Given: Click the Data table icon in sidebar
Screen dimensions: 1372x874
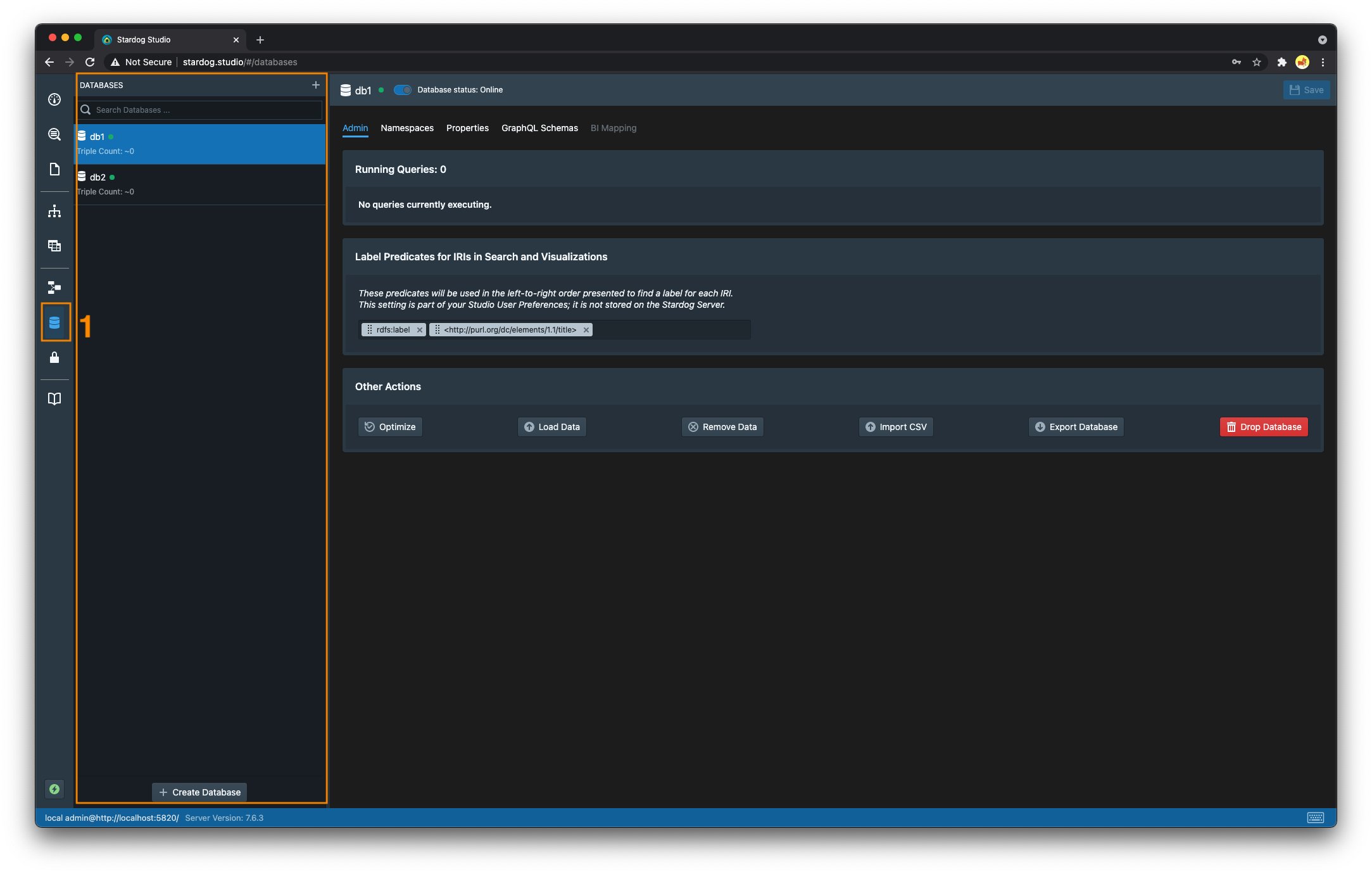Looking at the screenshot, I should (54, 246).
